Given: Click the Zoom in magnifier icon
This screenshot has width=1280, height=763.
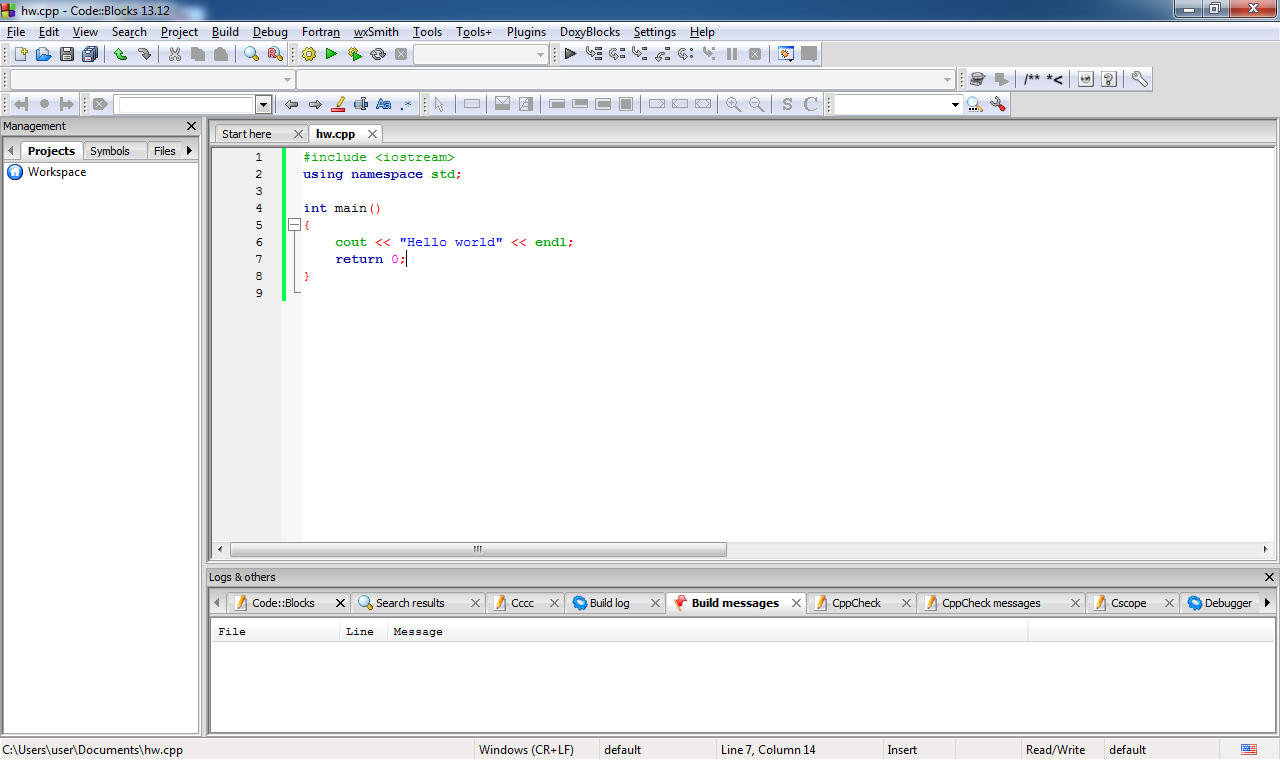Looking at the screenshot, I should click(x=733, y=104).
